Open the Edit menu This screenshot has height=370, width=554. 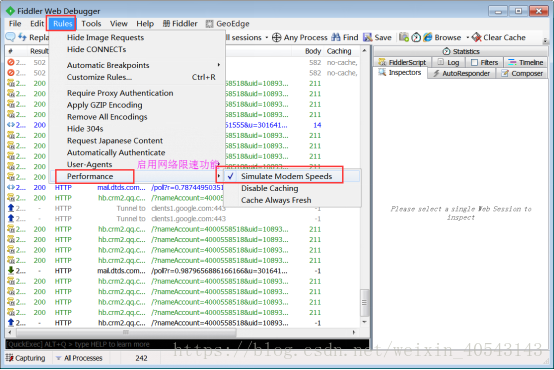point(37,24)
